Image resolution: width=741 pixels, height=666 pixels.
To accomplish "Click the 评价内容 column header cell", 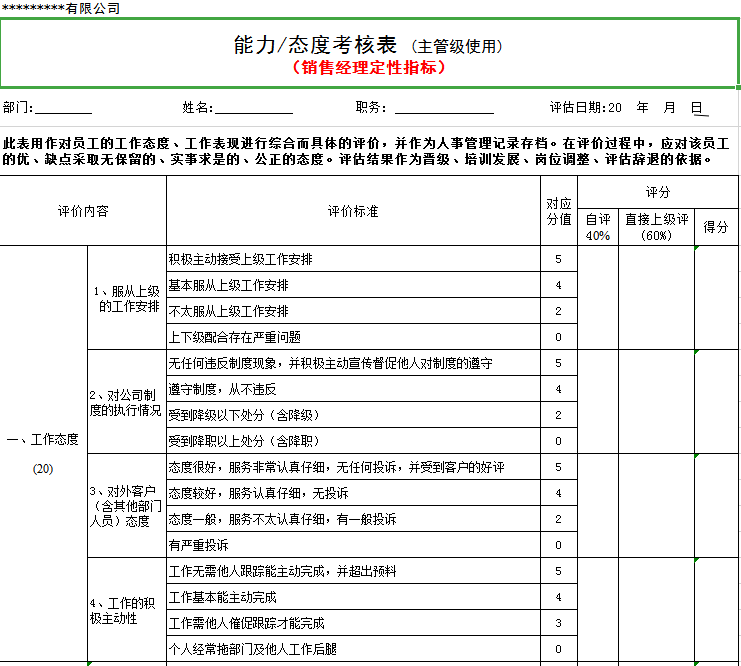I will (83, 212).
